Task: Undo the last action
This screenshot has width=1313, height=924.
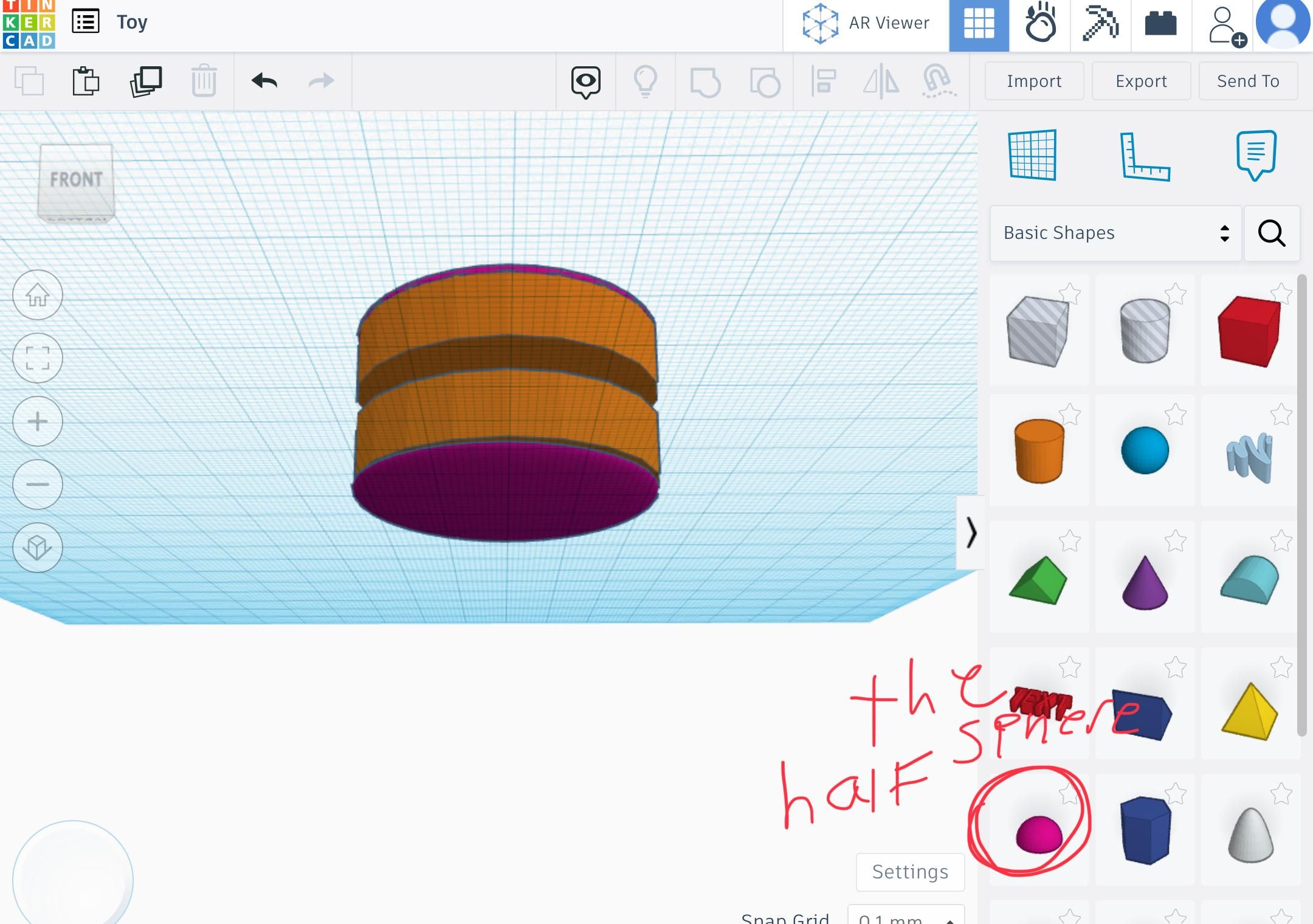Action: pyautogui.click(x=264, y=80)
